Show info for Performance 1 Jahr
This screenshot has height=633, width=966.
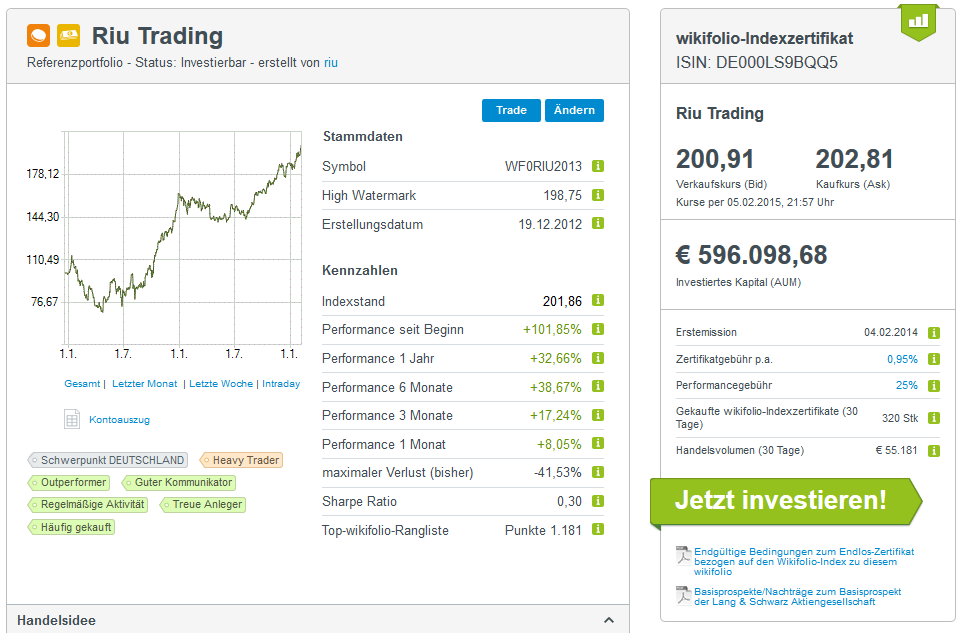pos(598,358)
